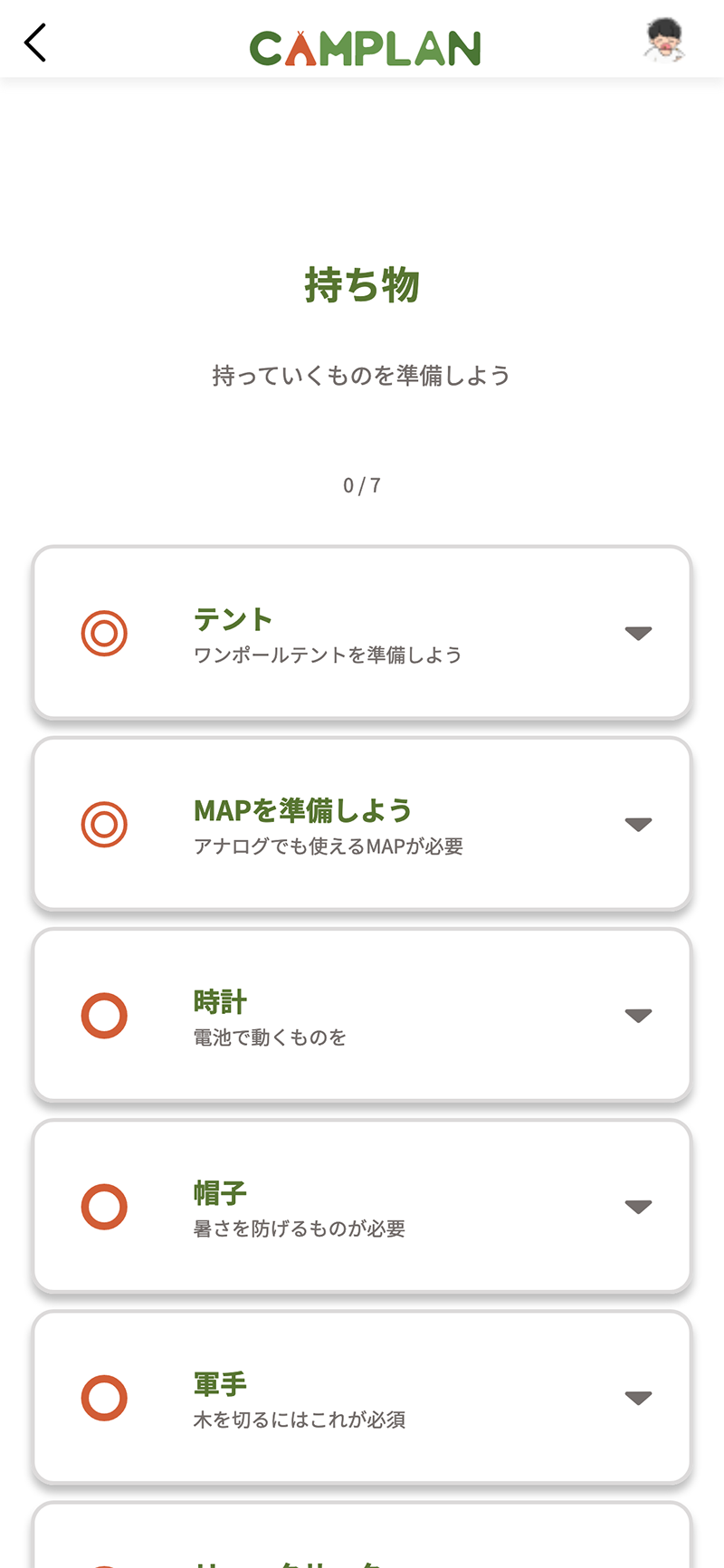Click the 時計 item title

[220, 1002]
